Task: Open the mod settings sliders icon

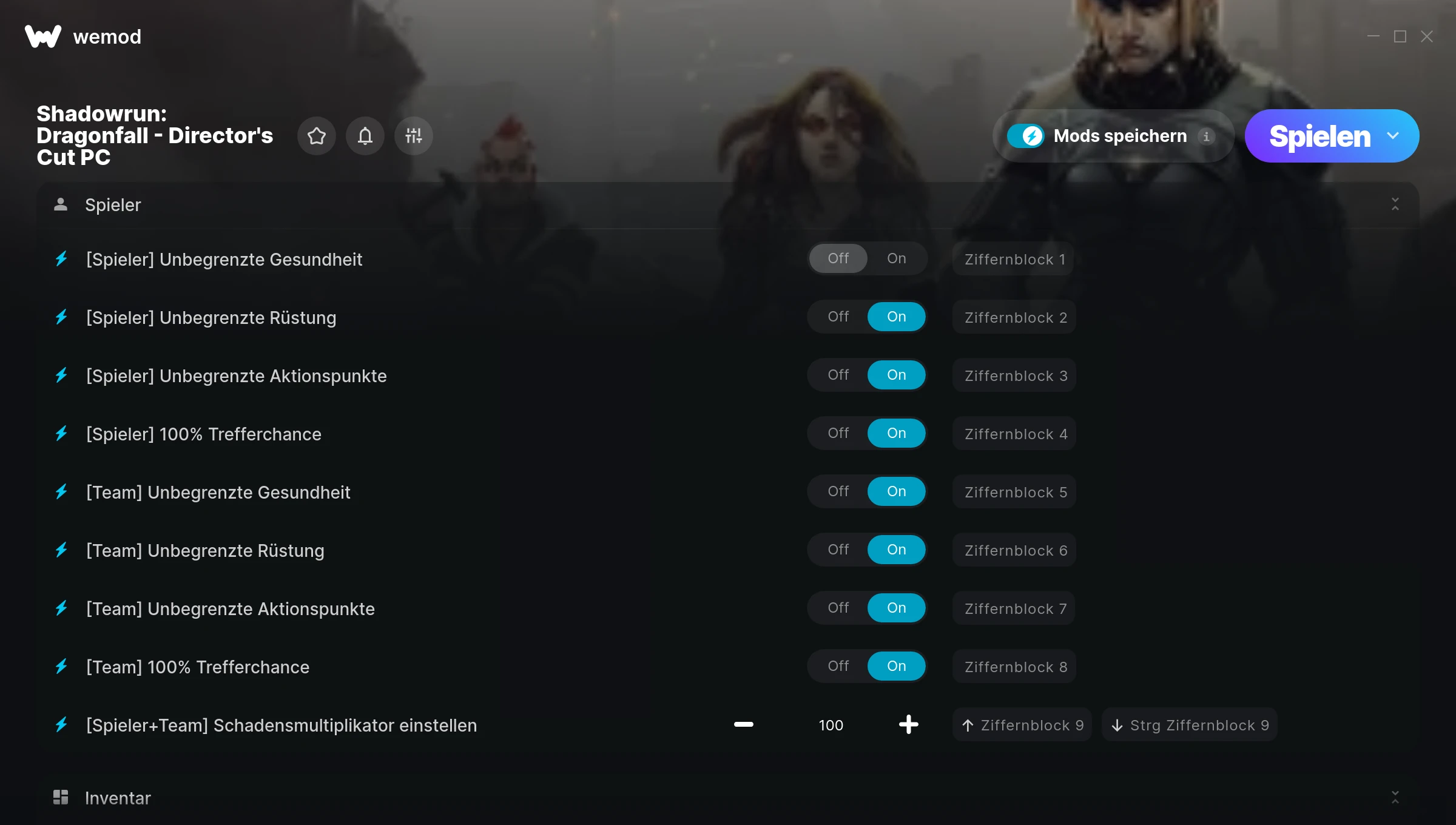Action: [414, 136]
